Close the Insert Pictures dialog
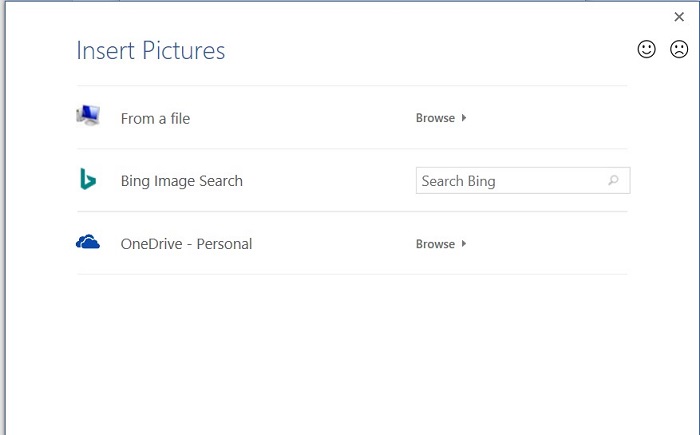 tap(680, 17)
